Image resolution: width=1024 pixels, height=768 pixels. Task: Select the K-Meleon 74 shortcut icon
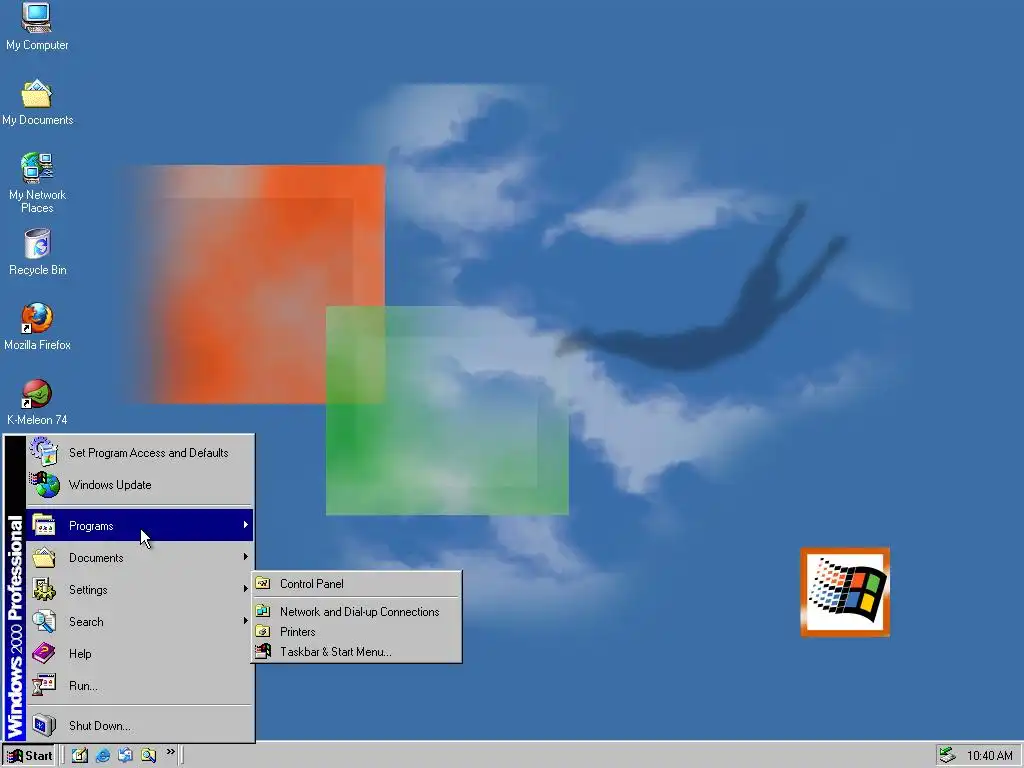[37, 402]
